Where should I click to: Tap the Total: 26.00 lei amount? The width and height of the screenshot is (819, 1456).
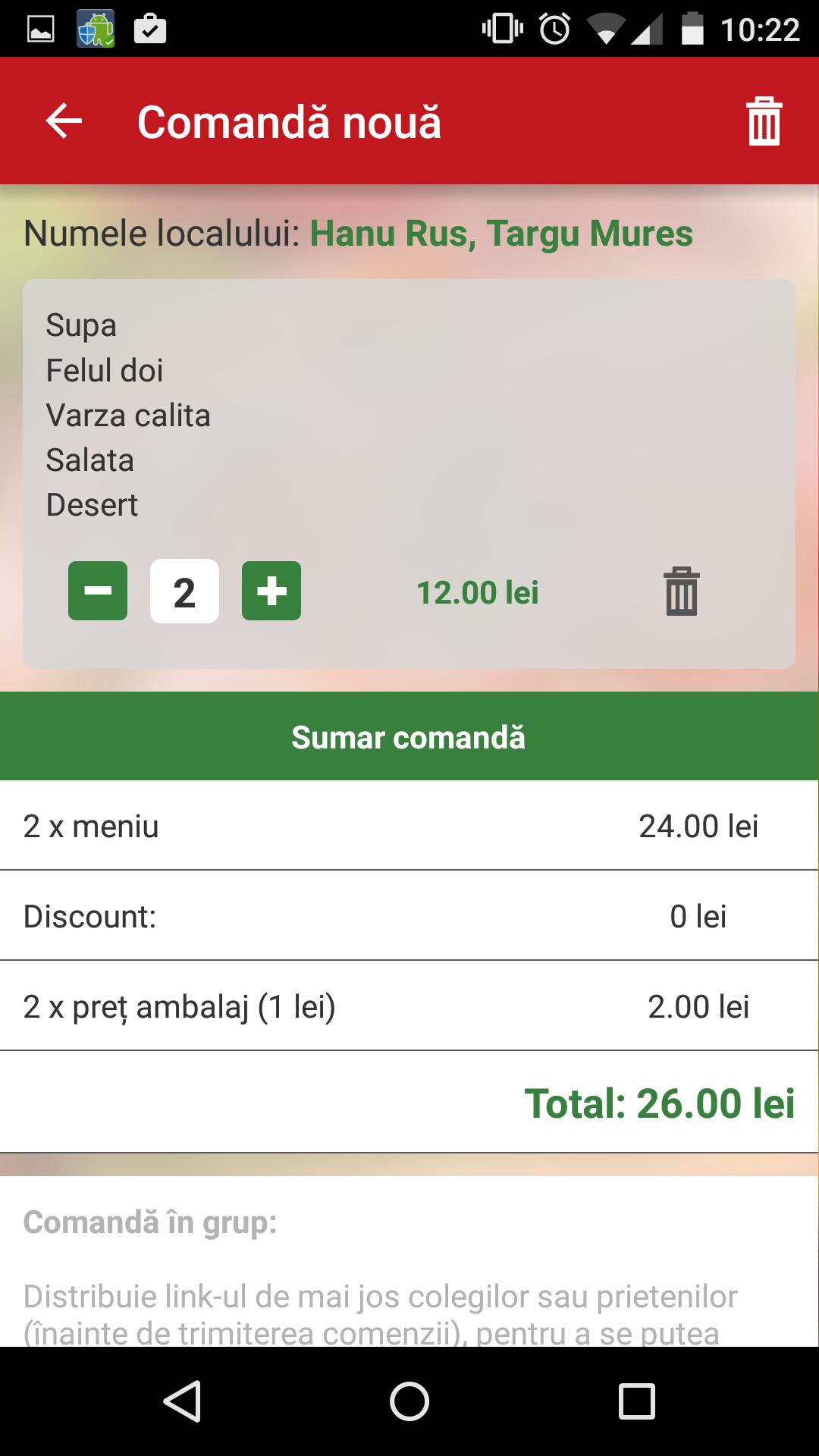pos(659,1103)
